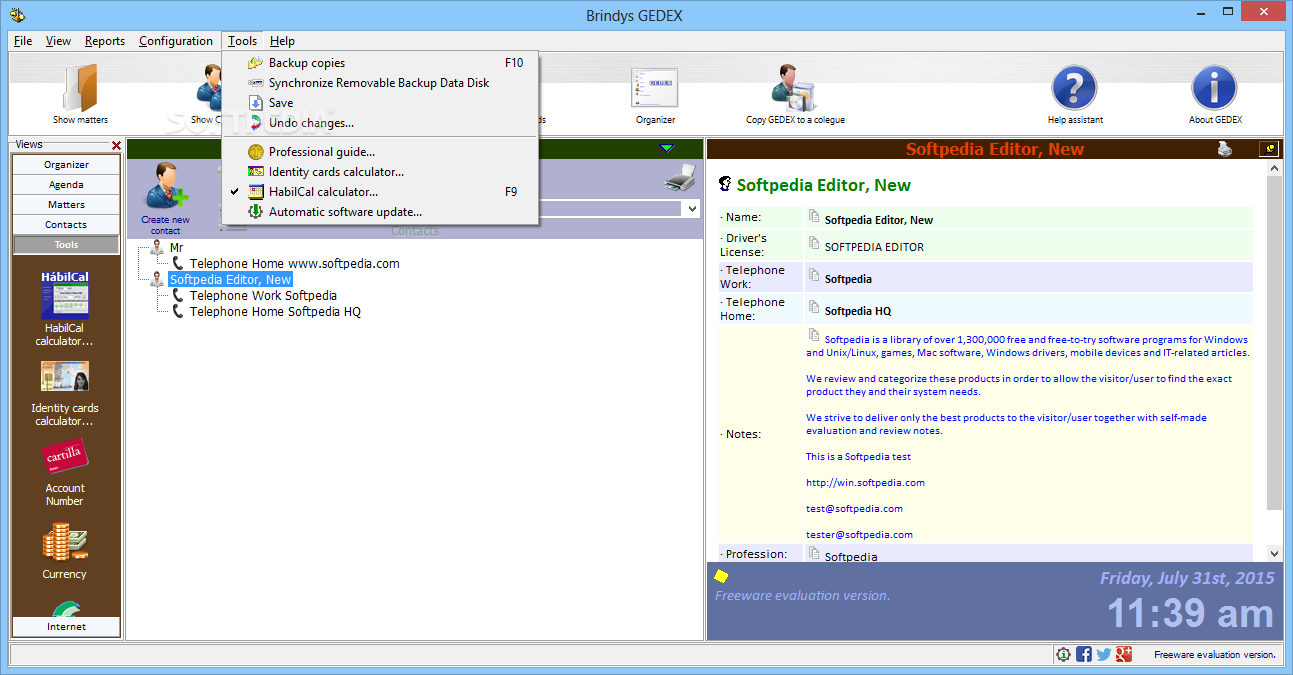Viewport: 1293px width, 675px height.
Task: Click Copy GEDEX to a colegue icon
Action: (x=795, y=88)
